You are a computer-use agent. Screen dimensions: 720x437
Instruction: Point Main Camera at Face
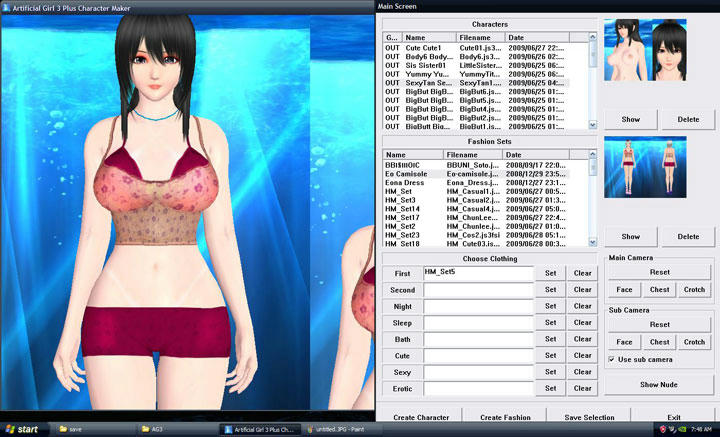click(624, 290)
